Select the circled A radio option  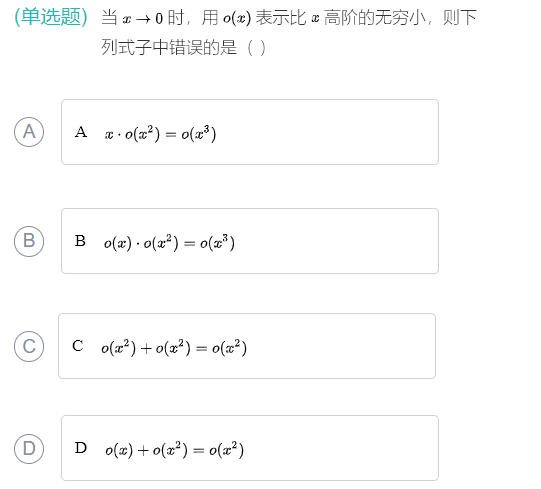[x=29, y=132]
